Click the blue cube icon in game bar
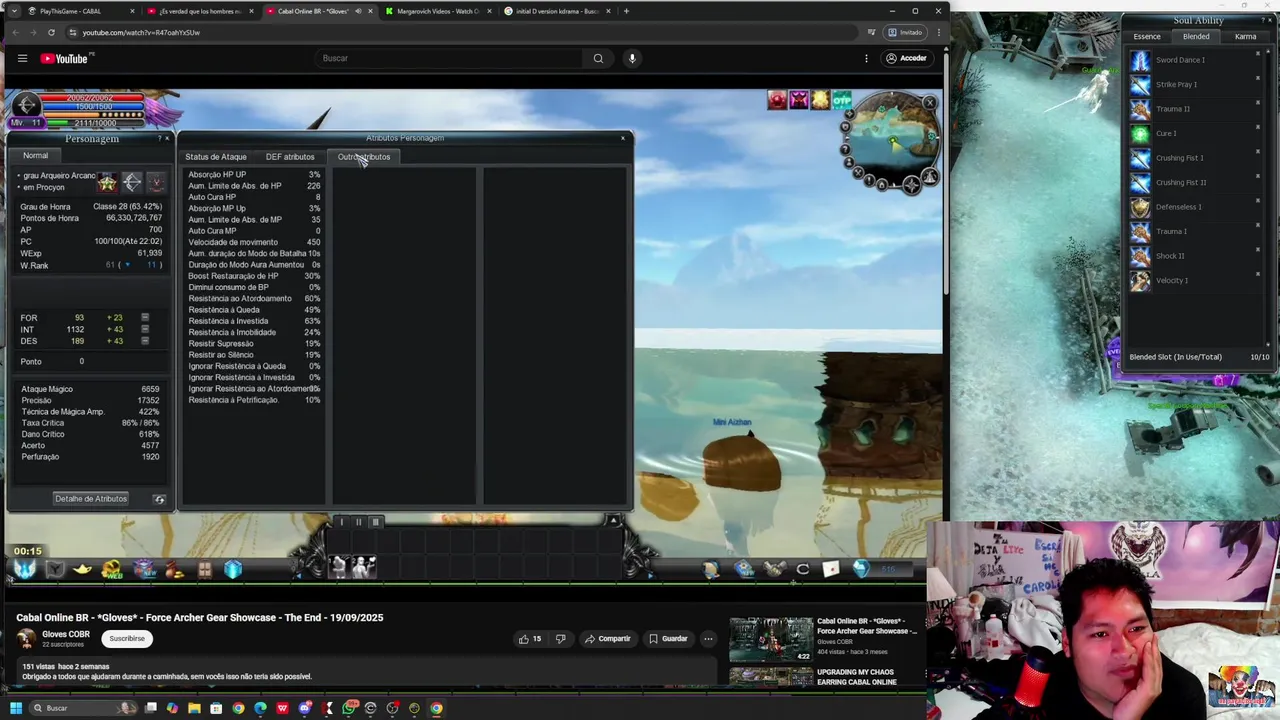The height and width of the screenshot is (720, 1280). (x=233, y=570)
